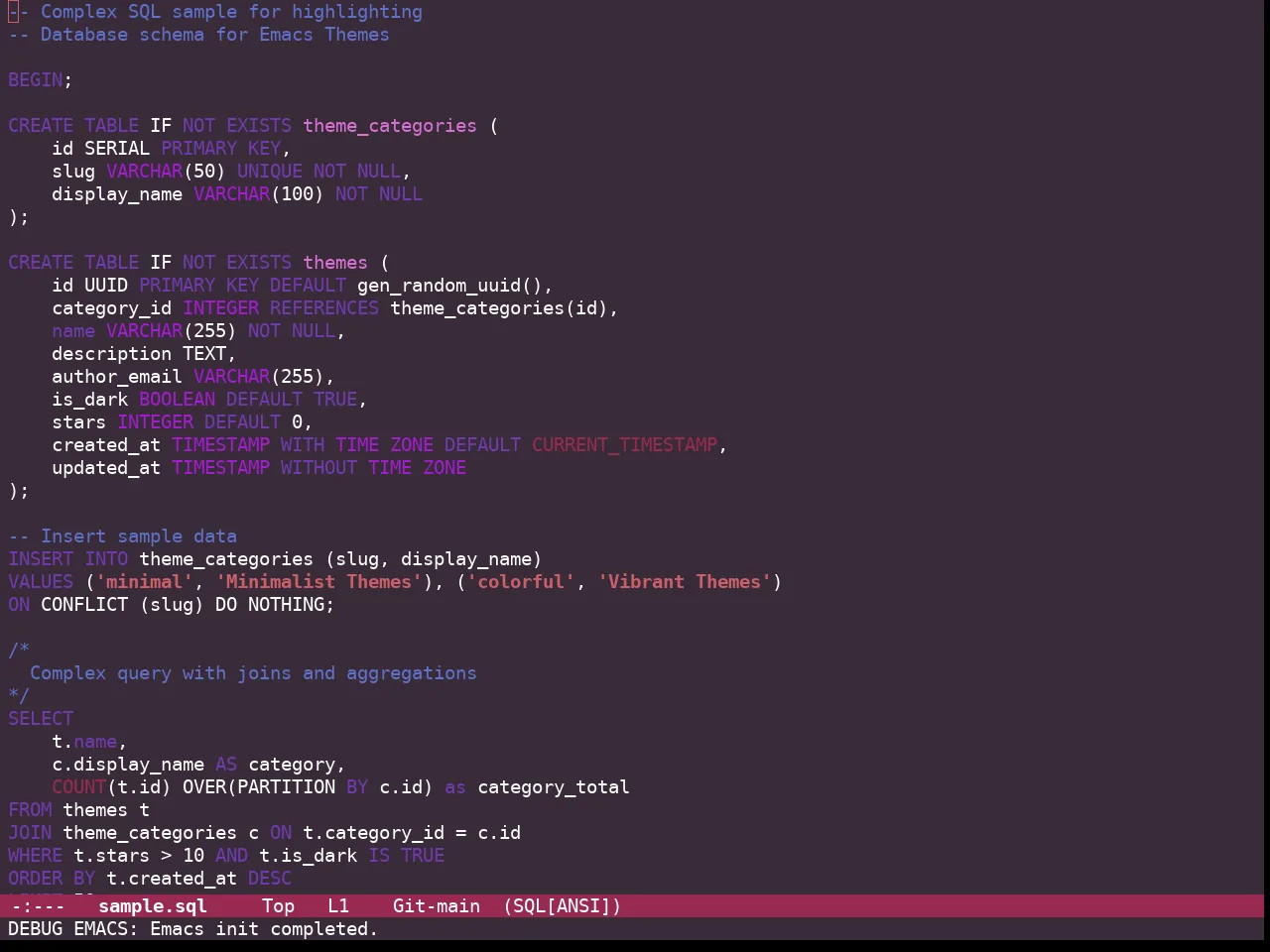Click the 'colorful' string literal

click(x=521, y=581)
